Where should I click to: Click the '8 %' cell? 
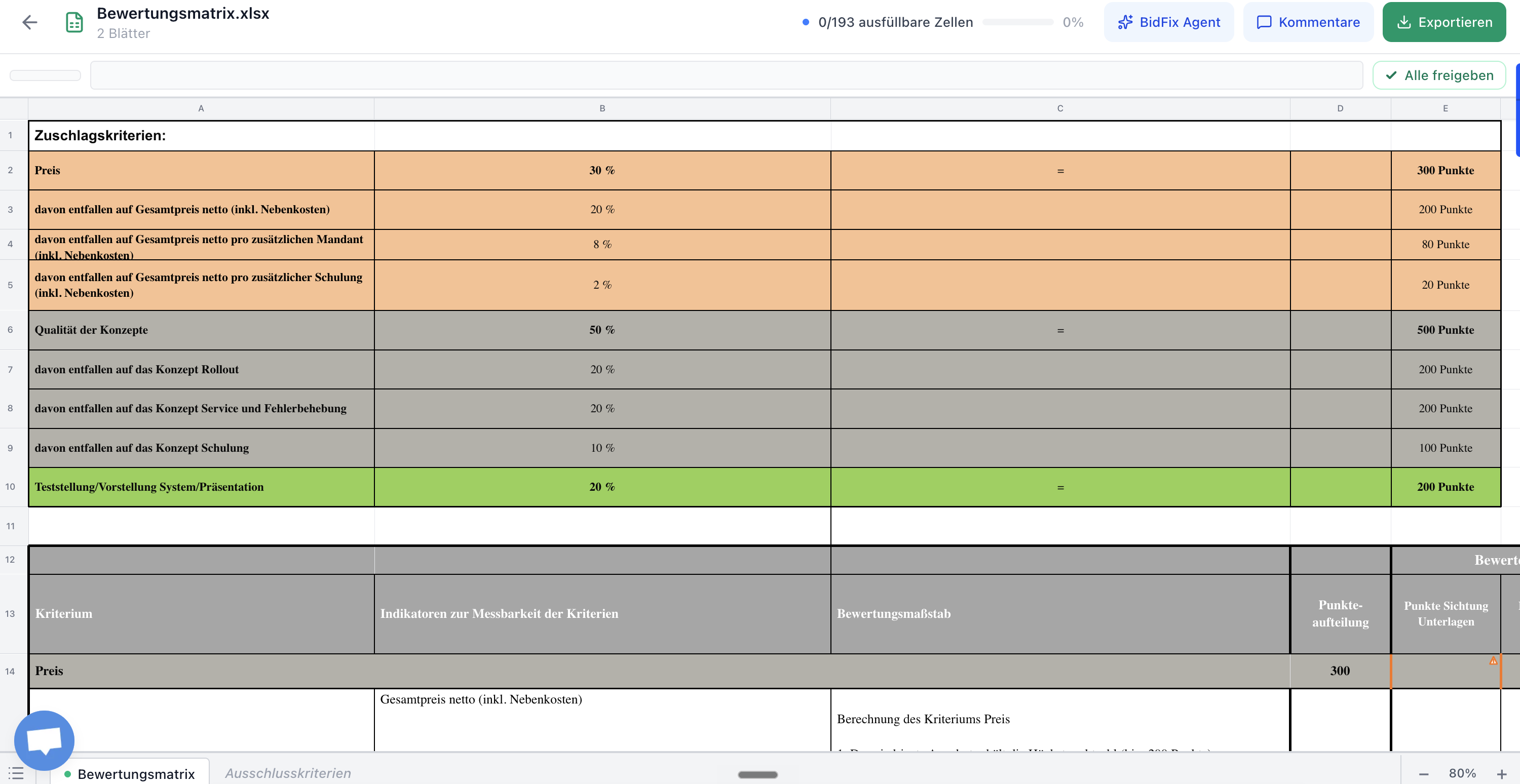602,244
